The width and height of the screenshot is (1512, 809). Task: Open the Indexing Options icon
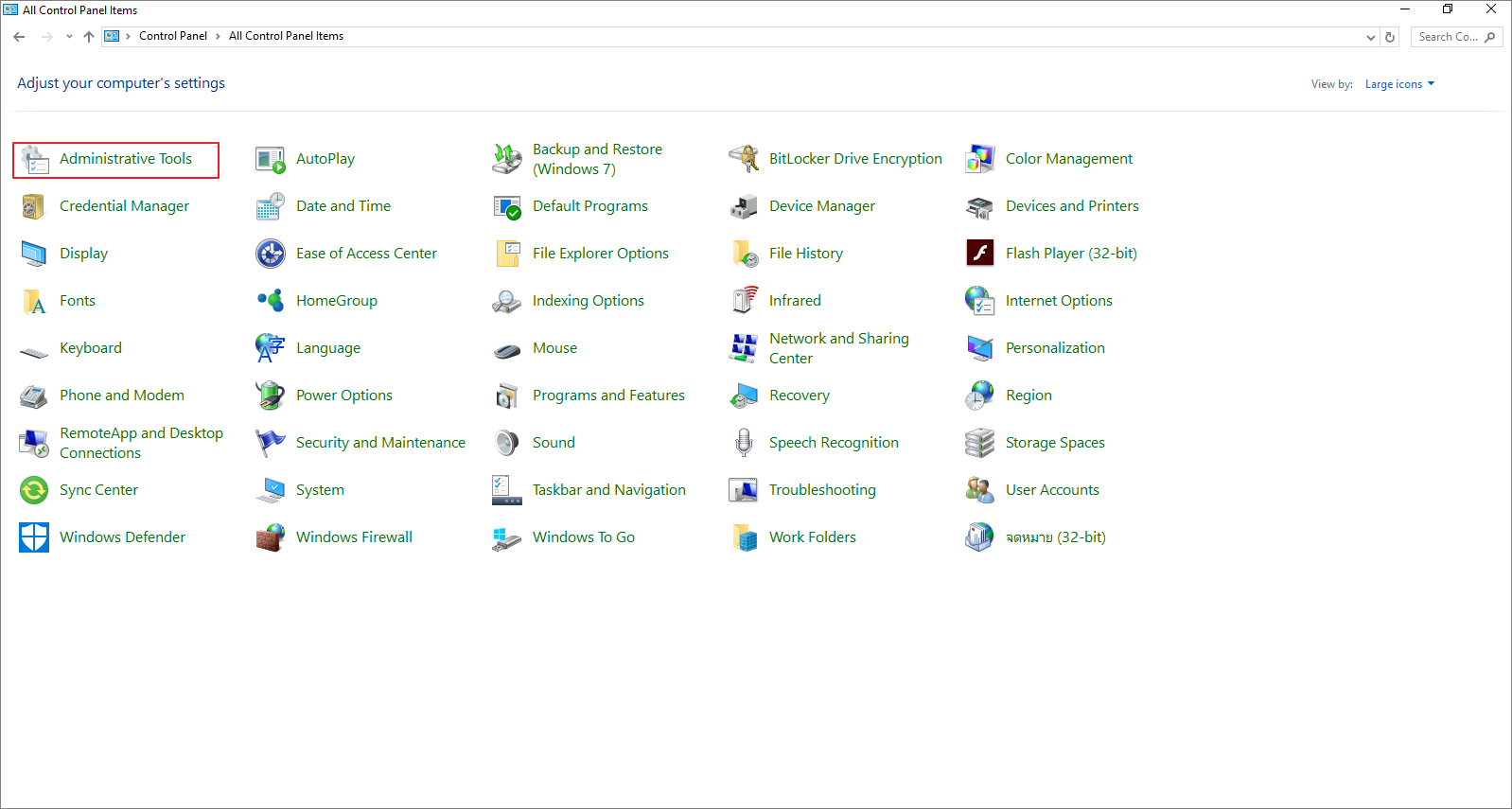click(x=507, y=301)
